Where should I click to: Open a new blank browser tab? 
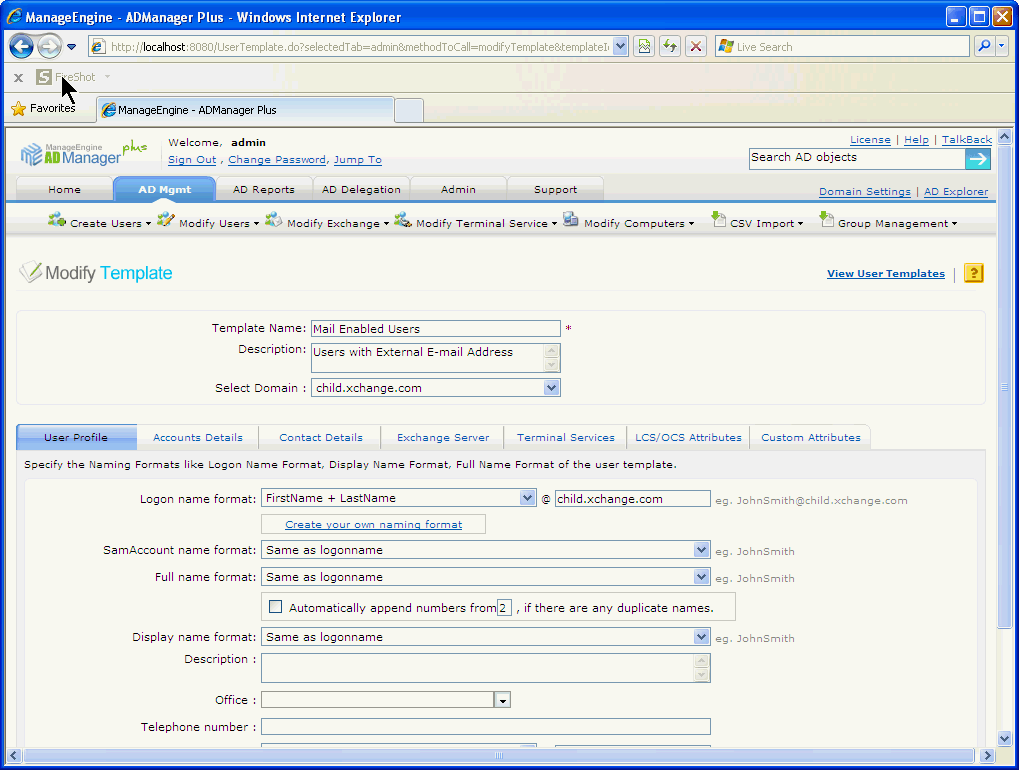point(409,110)
